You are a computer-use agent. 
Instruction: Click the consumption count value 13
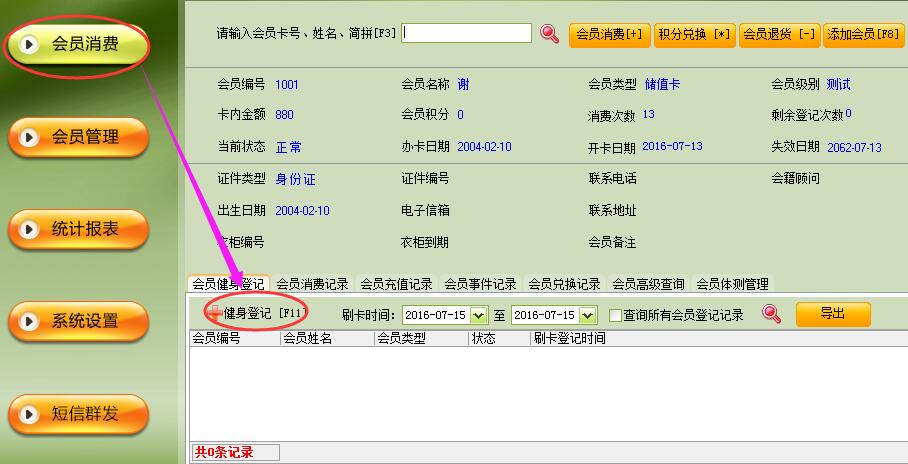point(649,114)
